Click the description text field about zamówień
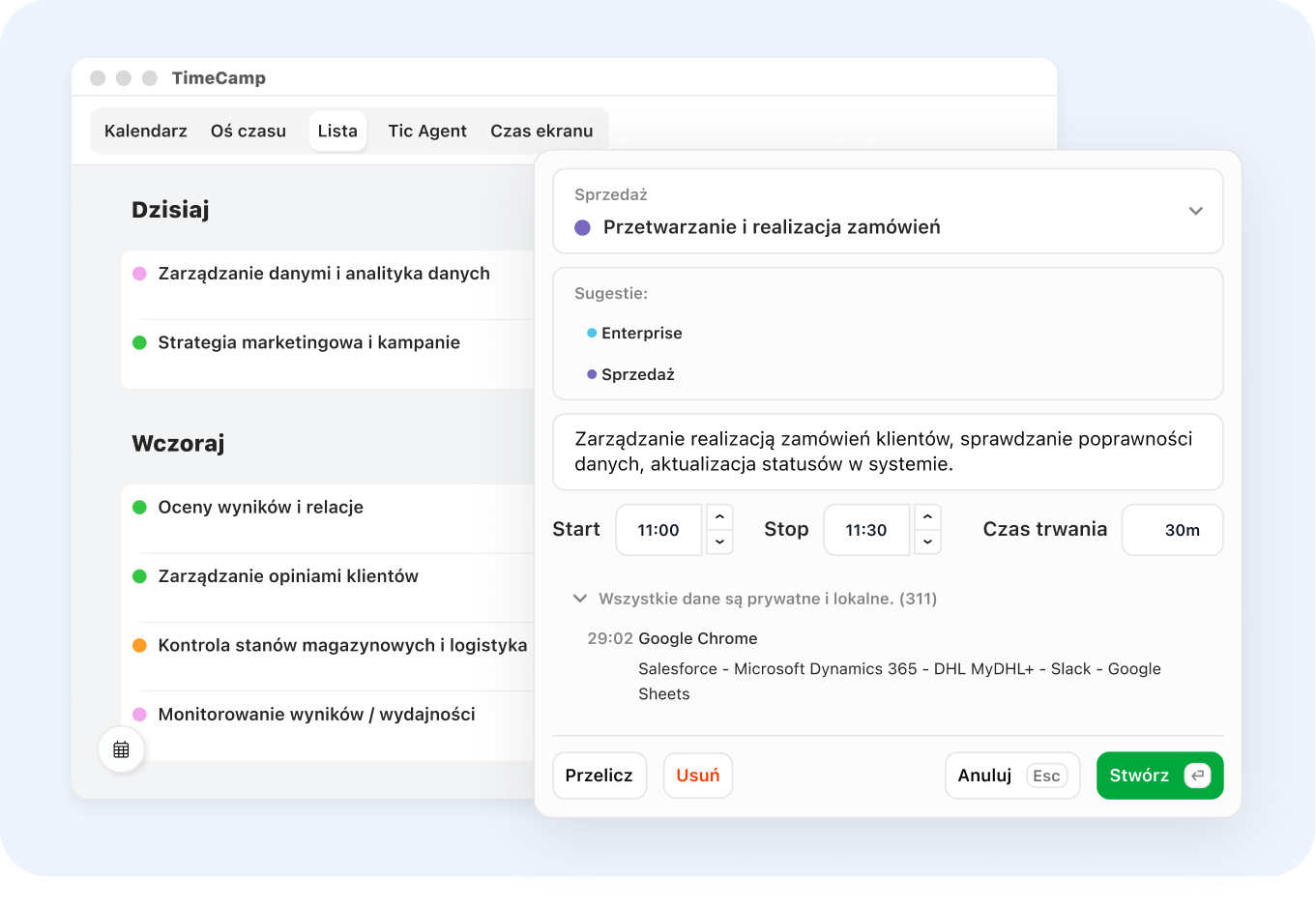The image size is (1316, 909). point(887,452)
